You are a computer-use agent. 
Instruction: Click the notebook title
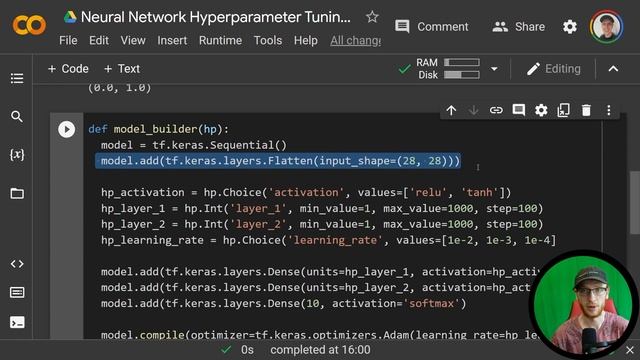click(216, 17)
